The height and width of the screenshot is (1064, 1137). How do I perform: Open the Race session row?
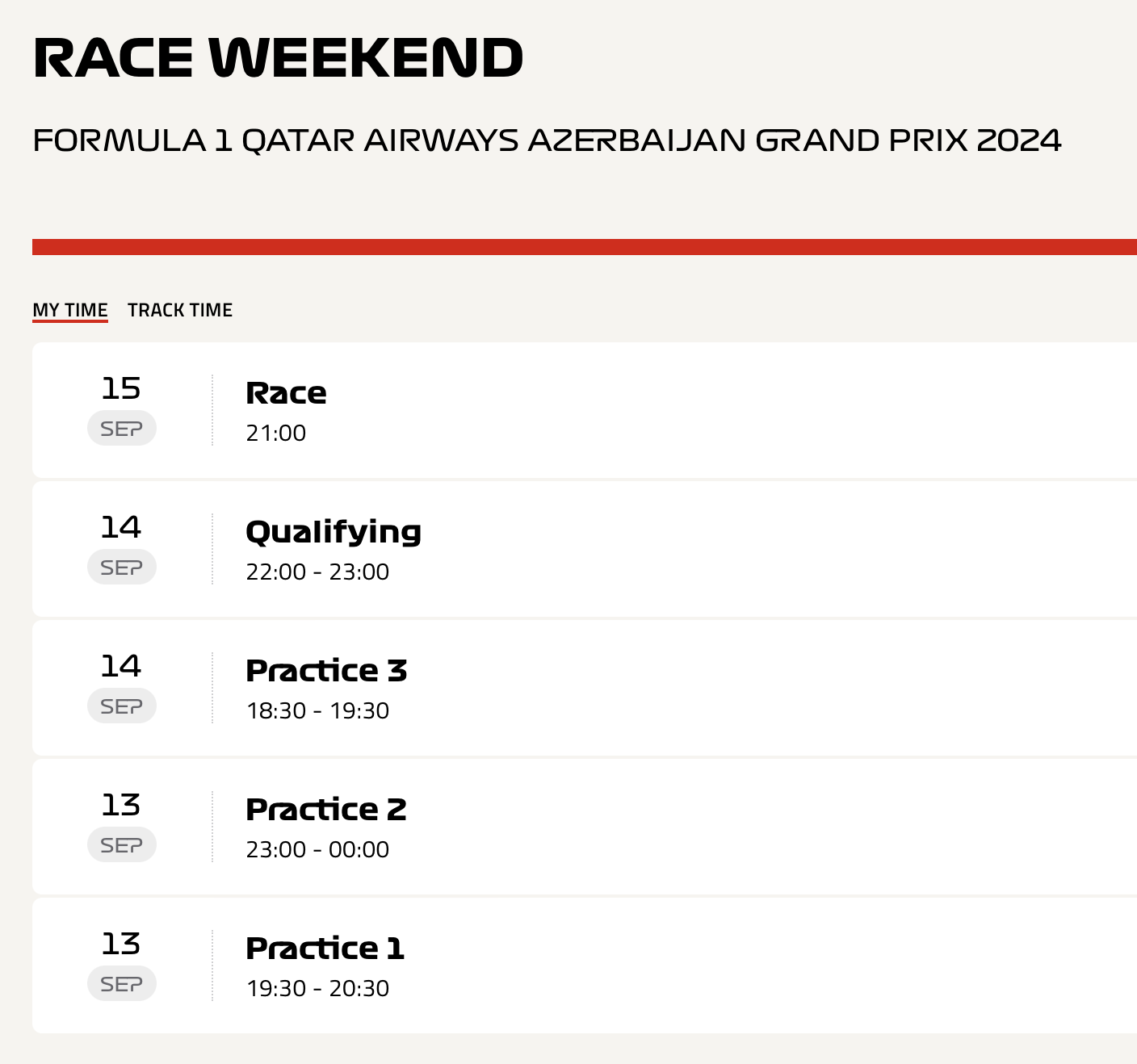point(585,410)
